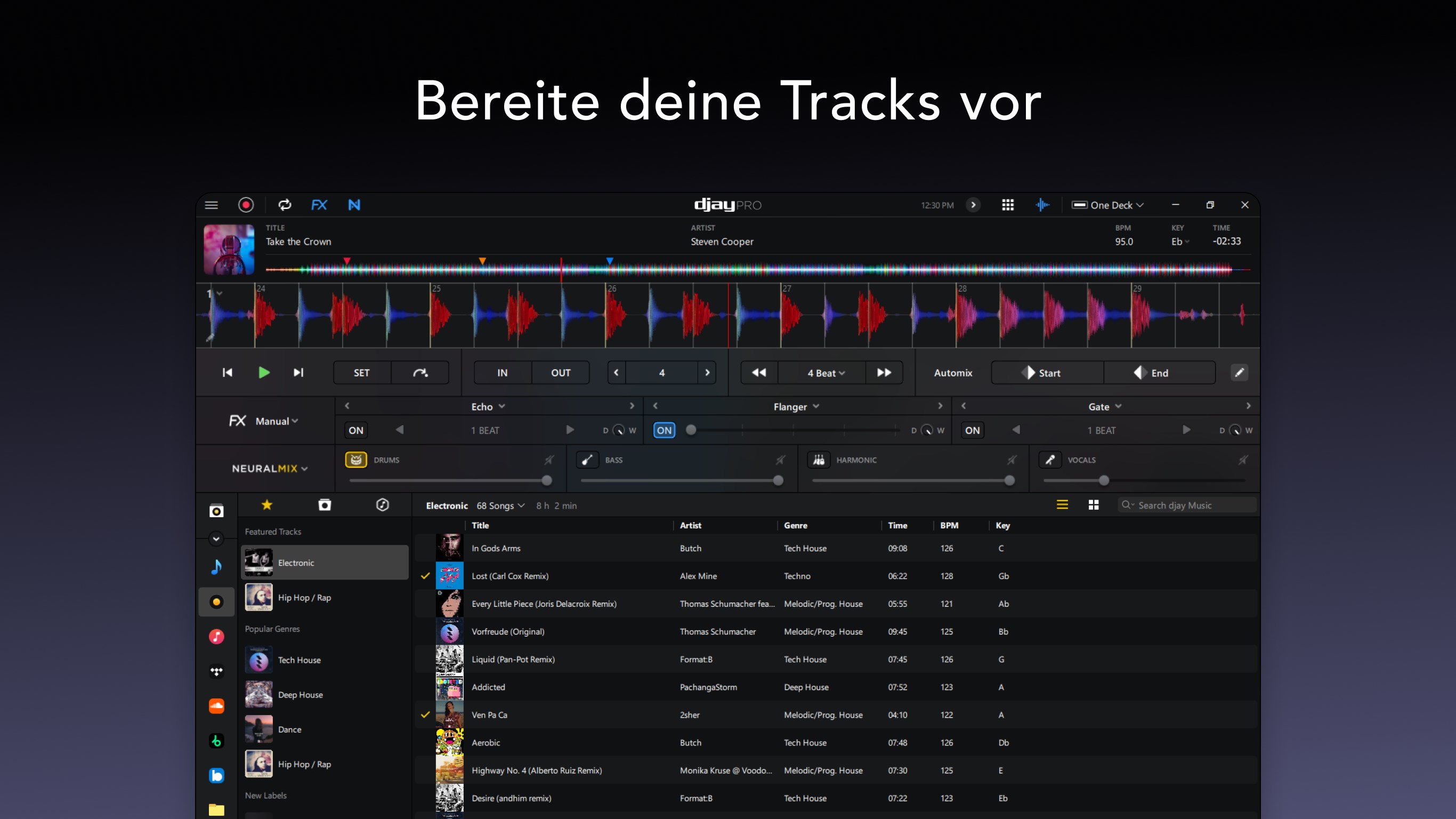Open the Apple Music source icon
This screenshot has height=819, width=1456.
click(x=216, y=637)
